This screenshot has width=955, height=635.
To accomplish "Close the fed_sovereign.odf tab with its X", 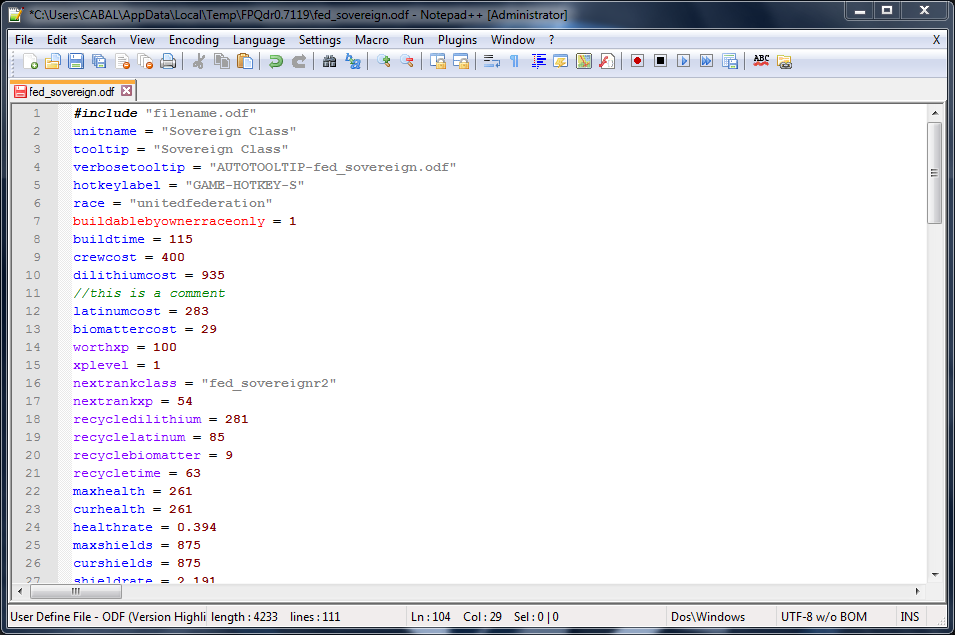I will click(126, 91).
